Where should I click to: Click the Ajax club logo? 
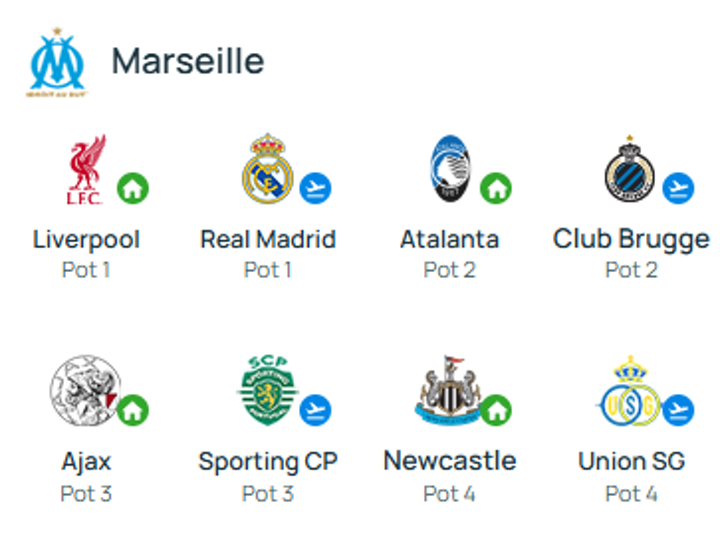[x=85, y=388]
